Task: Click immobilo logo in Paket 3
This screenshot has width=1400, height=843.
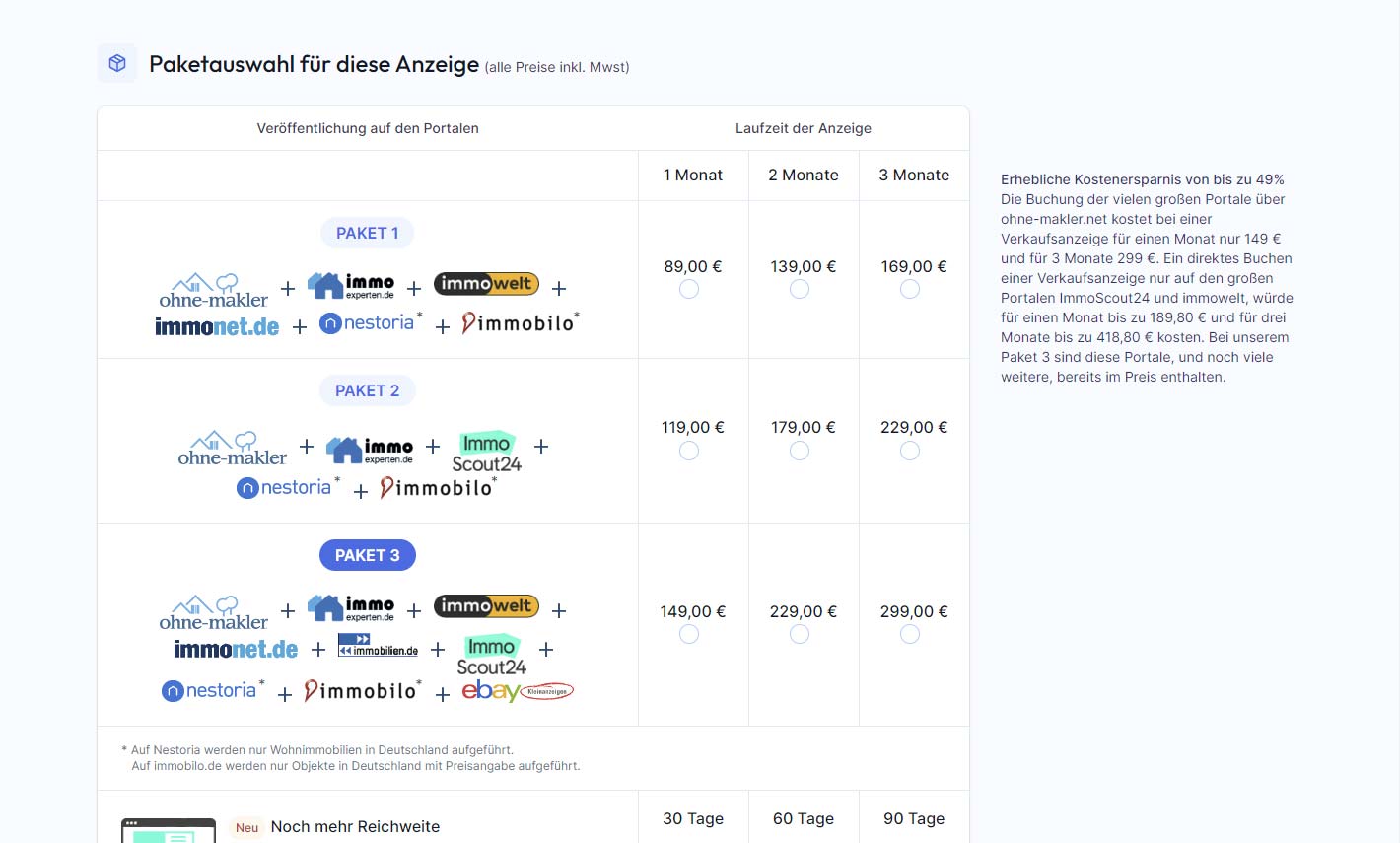Action: tap(363, 690)
